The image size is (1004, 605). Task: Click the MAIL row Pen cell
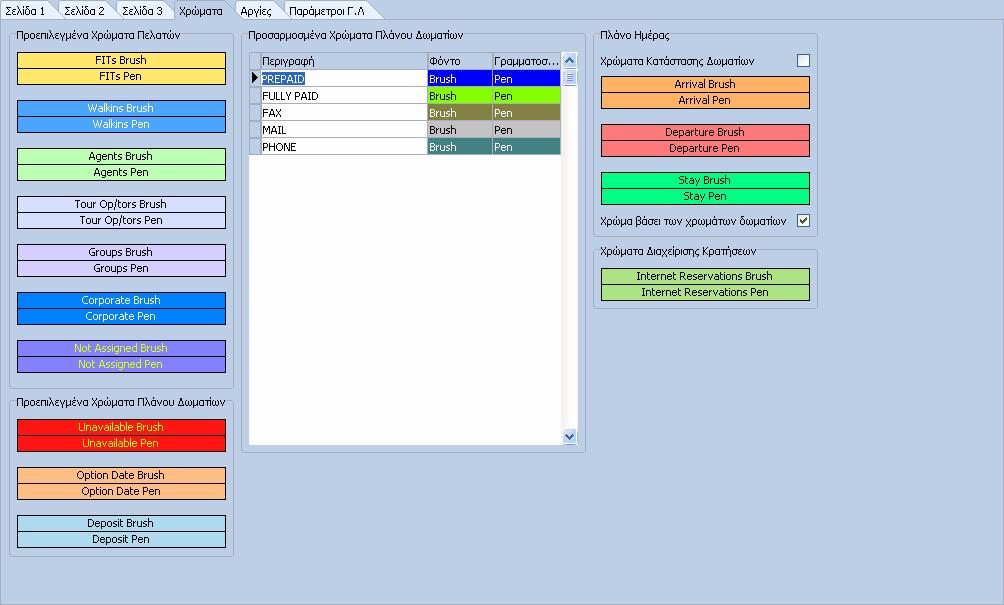[x=526, y=130]
